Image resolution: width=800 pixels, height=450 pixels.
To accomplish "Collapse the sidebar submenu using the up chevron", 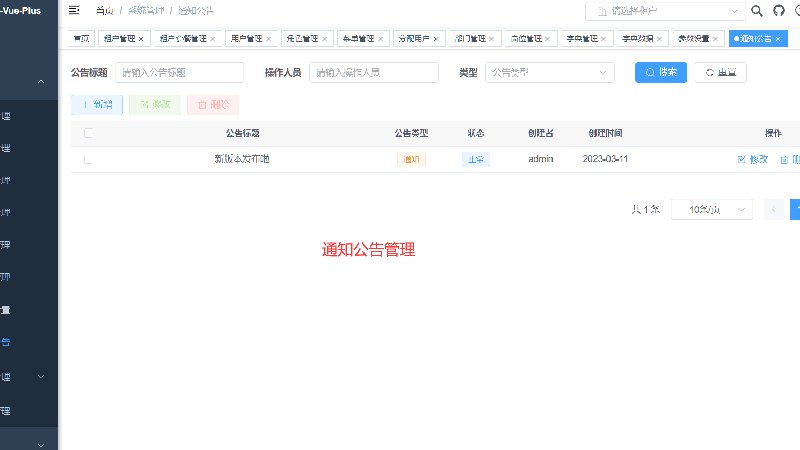I will 41,82.
